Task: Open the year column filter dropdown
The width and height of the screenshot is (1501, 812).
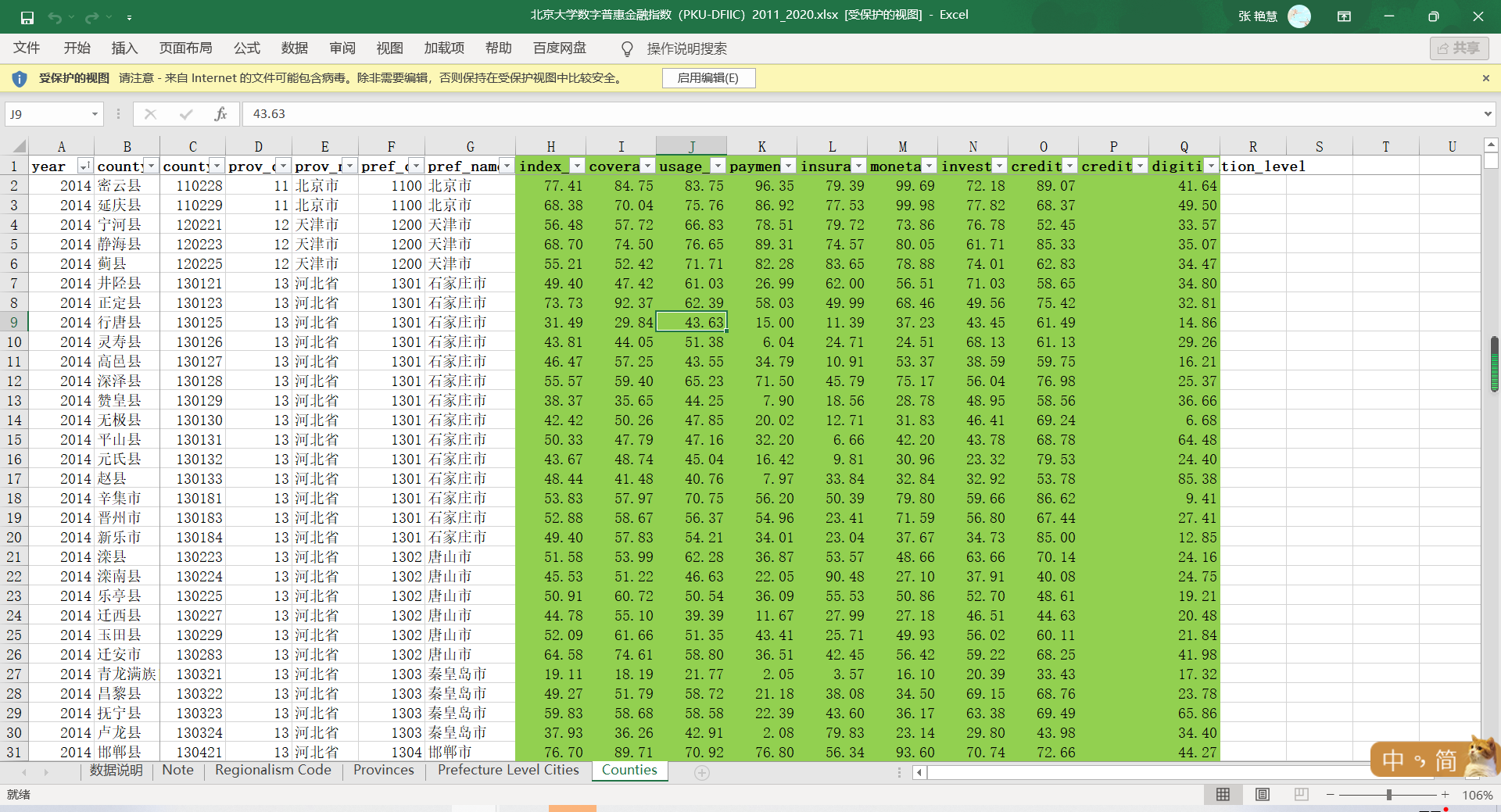Action: [x=84, y=166]
